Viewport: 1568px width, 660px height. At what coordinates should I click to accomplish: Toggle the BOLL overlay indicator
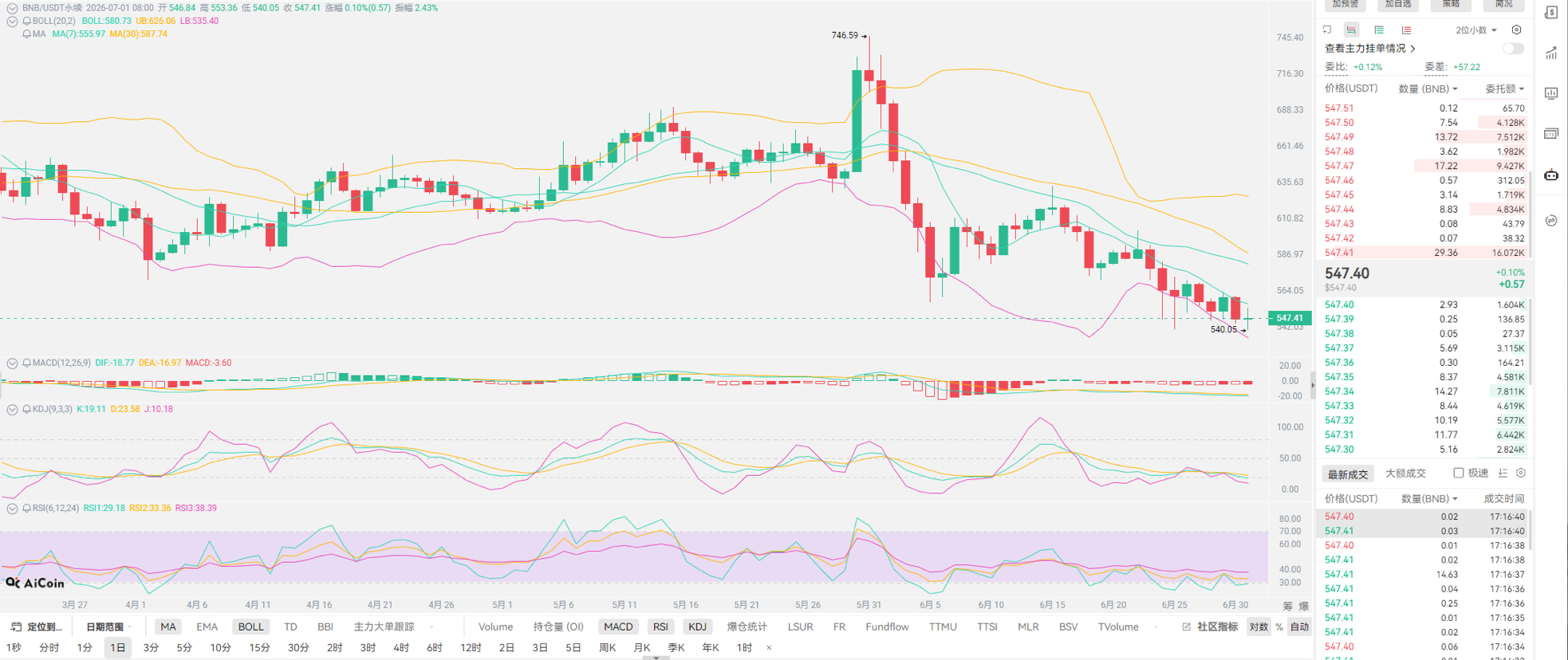point(250,627)
